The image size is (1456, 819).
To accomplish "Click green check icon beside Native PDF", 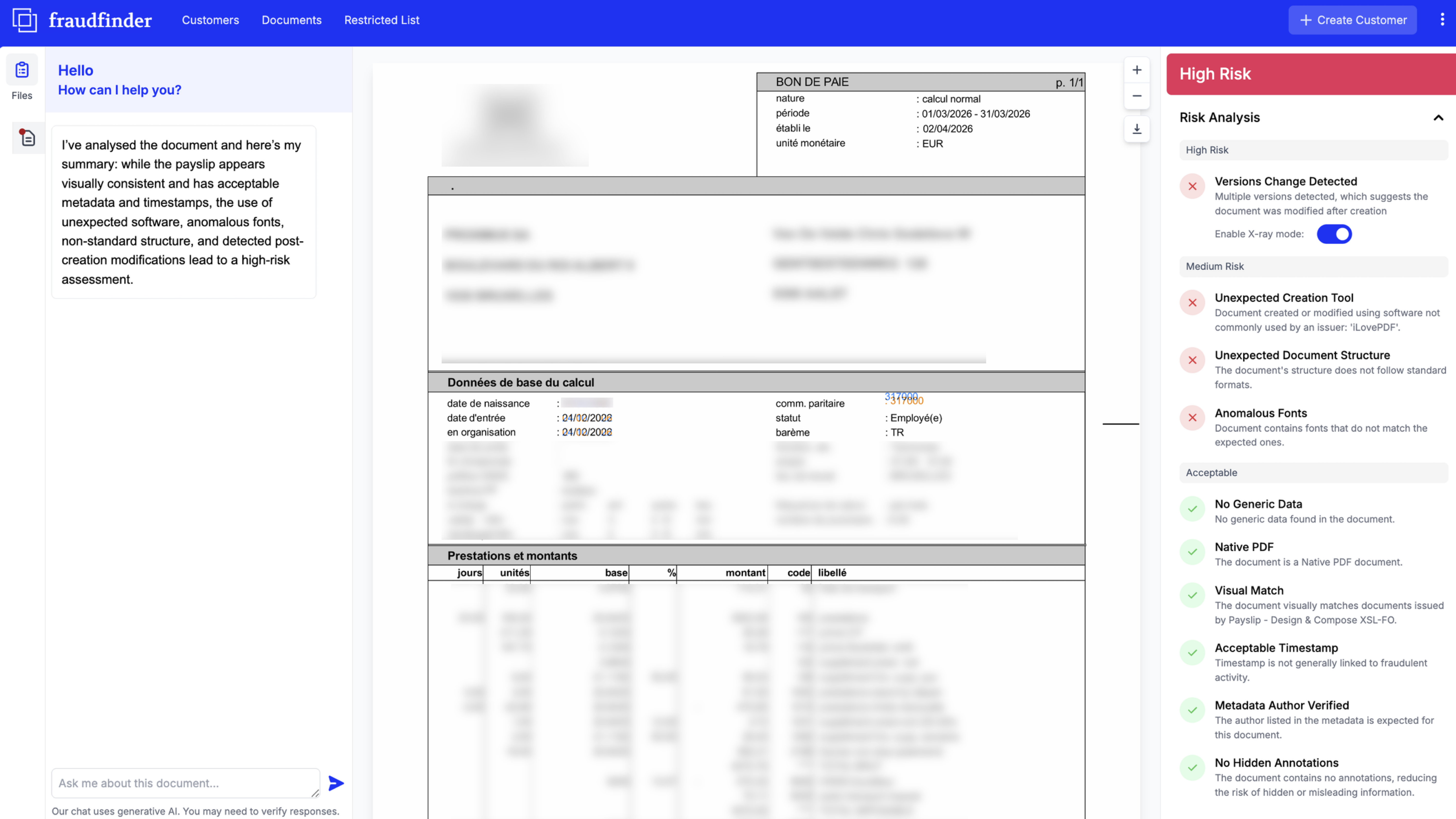I will (x=1192, y=552).
